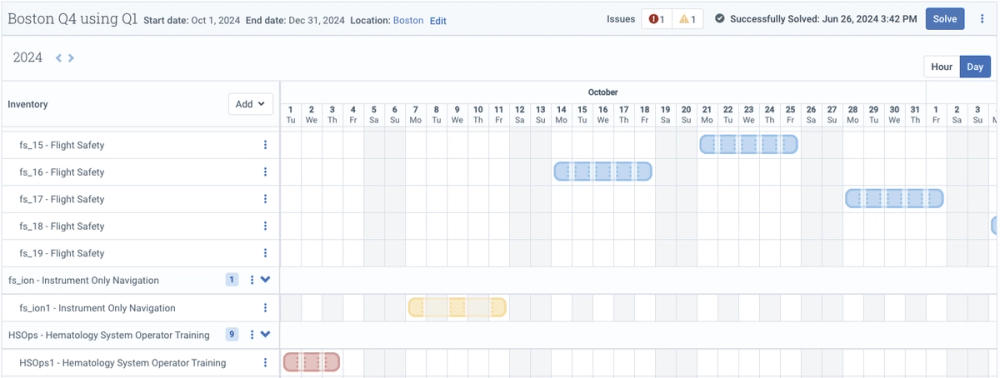This screenshot has width=1000, height=378.
Task: Open the Boston location link
Action: pyautogui.click(x=408, y=20)
